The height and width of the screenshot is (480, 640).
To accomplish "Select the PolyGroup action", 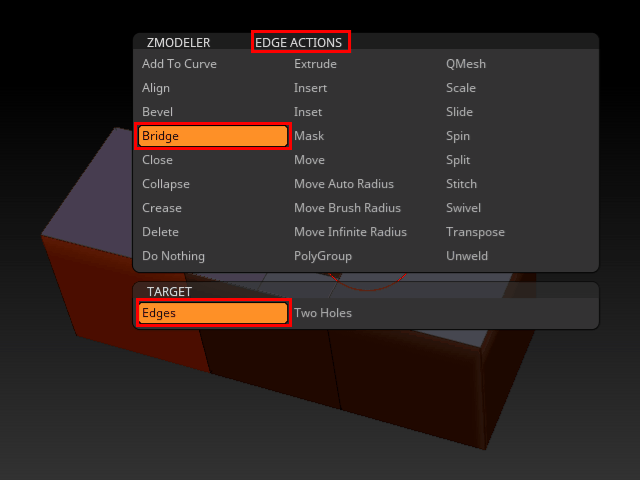I will pyautogui.click(x=323, y=256).
